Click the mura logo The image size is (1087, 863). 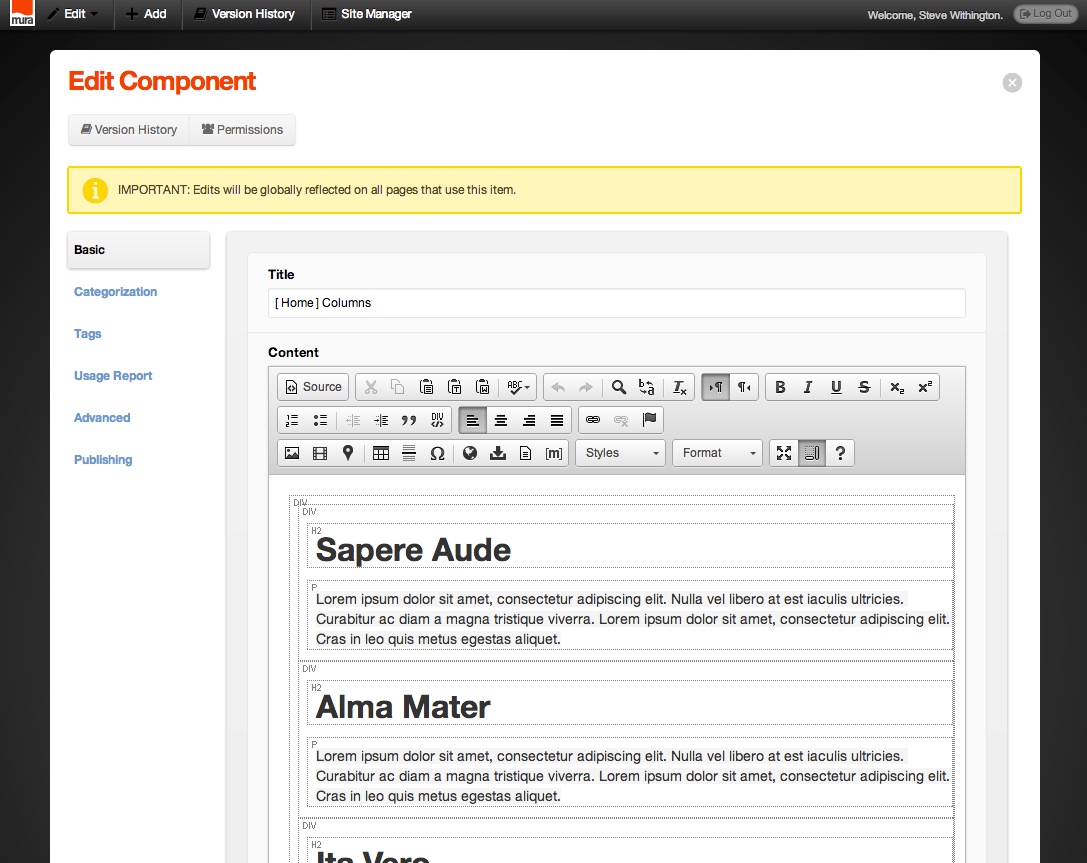pyautogui.click(x=22, y=14)
